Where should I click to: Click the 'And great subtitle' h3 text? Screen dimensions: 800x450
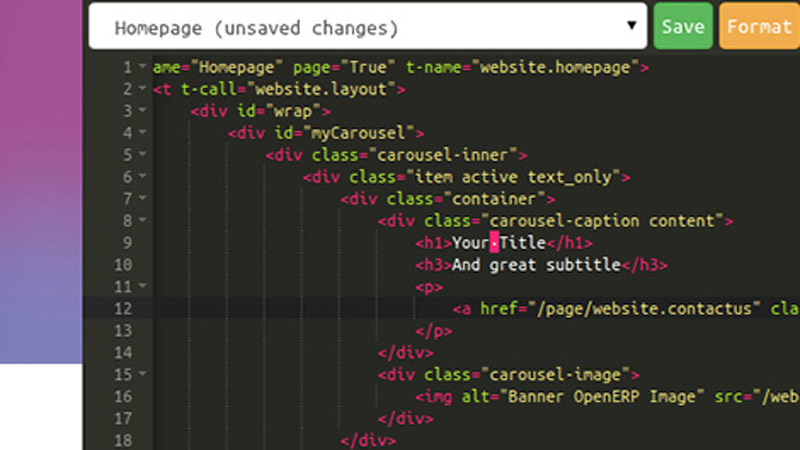(x=537, y=265)
